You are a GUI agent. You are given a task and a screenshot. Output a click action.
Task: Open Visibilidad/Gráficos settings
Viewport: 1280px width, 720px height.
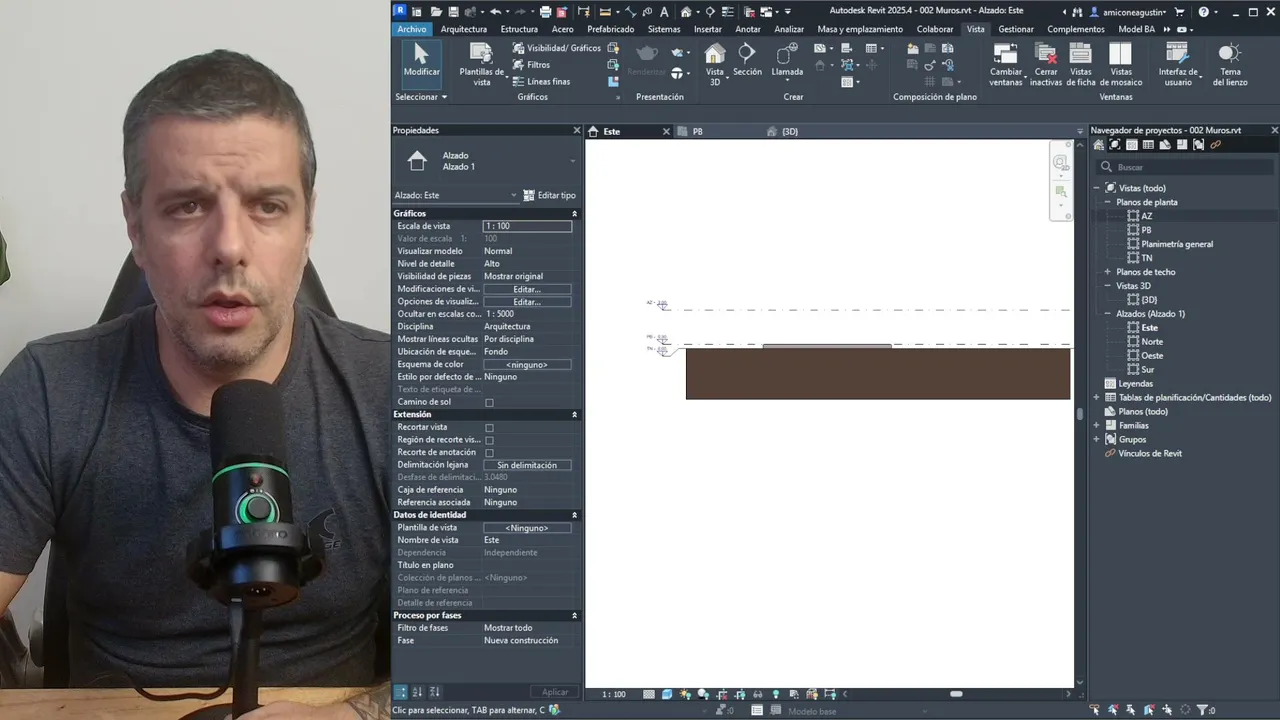[x=556, y=48]
